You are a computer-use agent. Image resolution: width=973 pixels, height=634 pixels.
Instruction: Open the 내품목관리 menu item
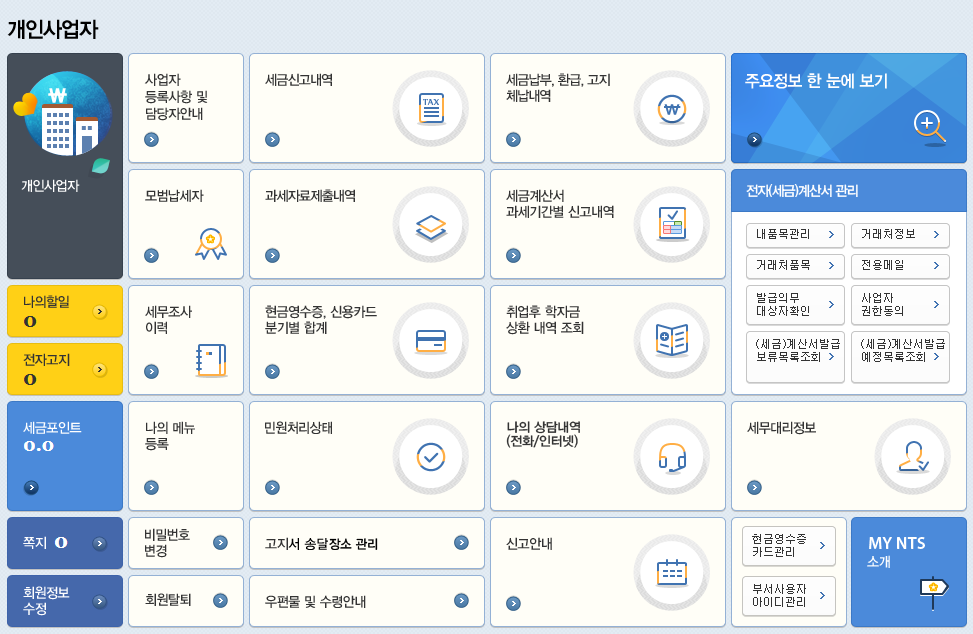(x=795, y=235)
